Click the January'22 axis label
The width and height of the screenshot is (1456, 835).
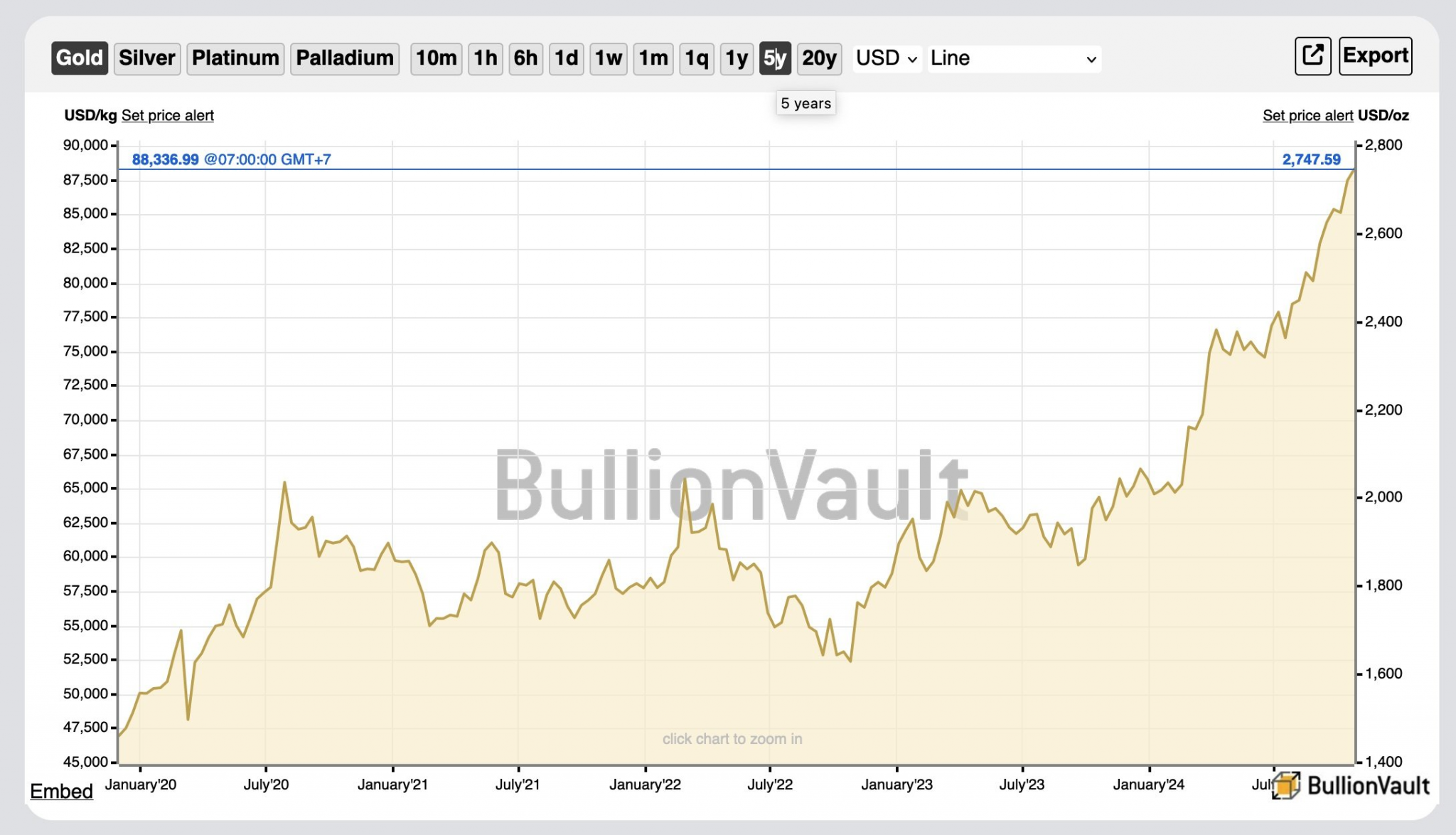tap(645, 785)
